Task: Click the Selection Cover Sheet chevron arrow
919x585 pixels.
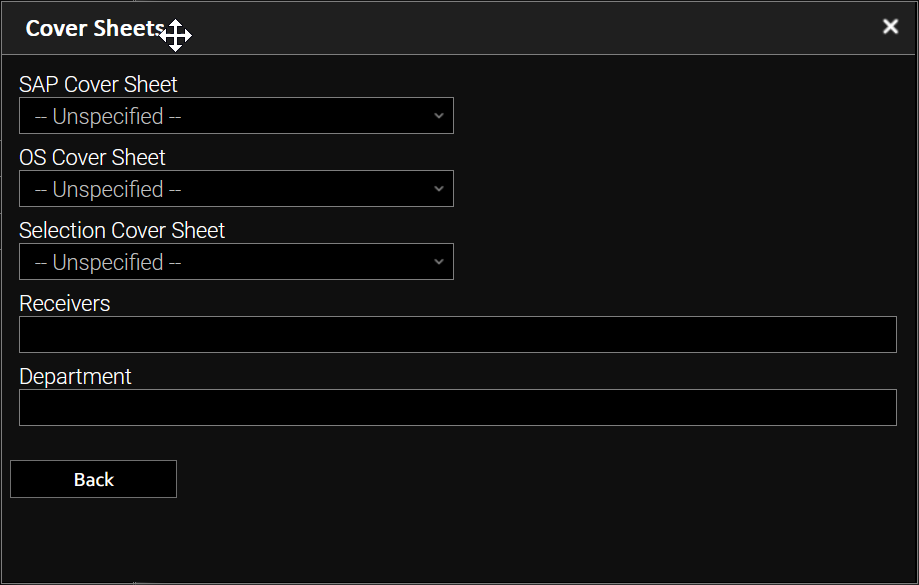Action: pos(438,262)
